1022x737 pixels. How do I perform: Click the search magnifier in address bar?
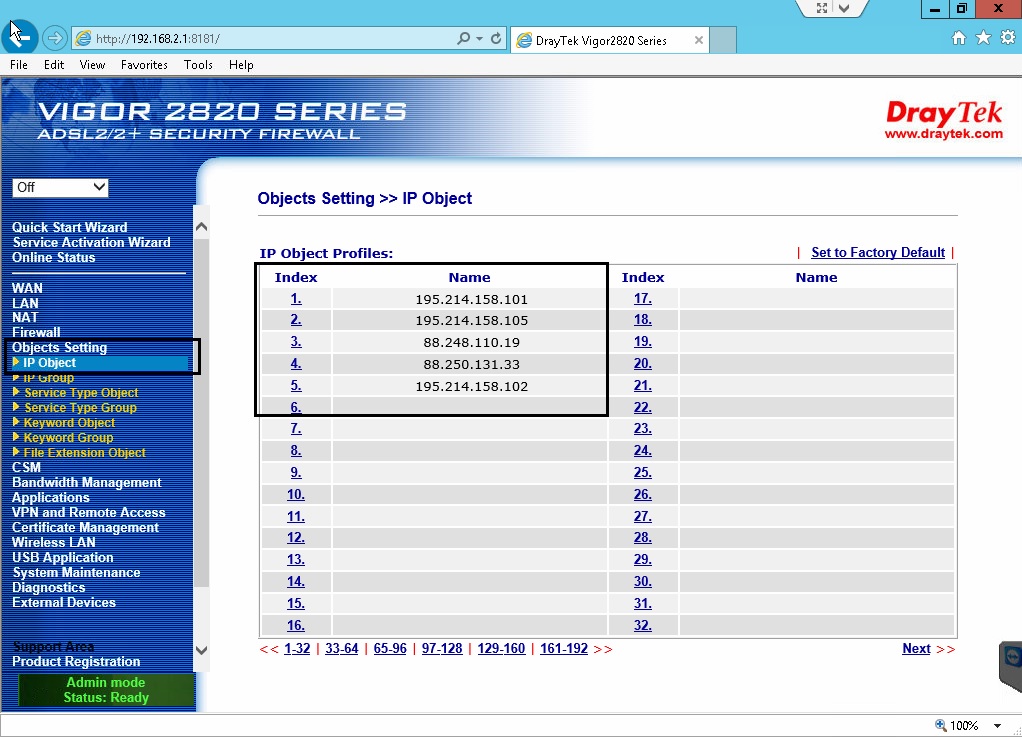point(463,39)
